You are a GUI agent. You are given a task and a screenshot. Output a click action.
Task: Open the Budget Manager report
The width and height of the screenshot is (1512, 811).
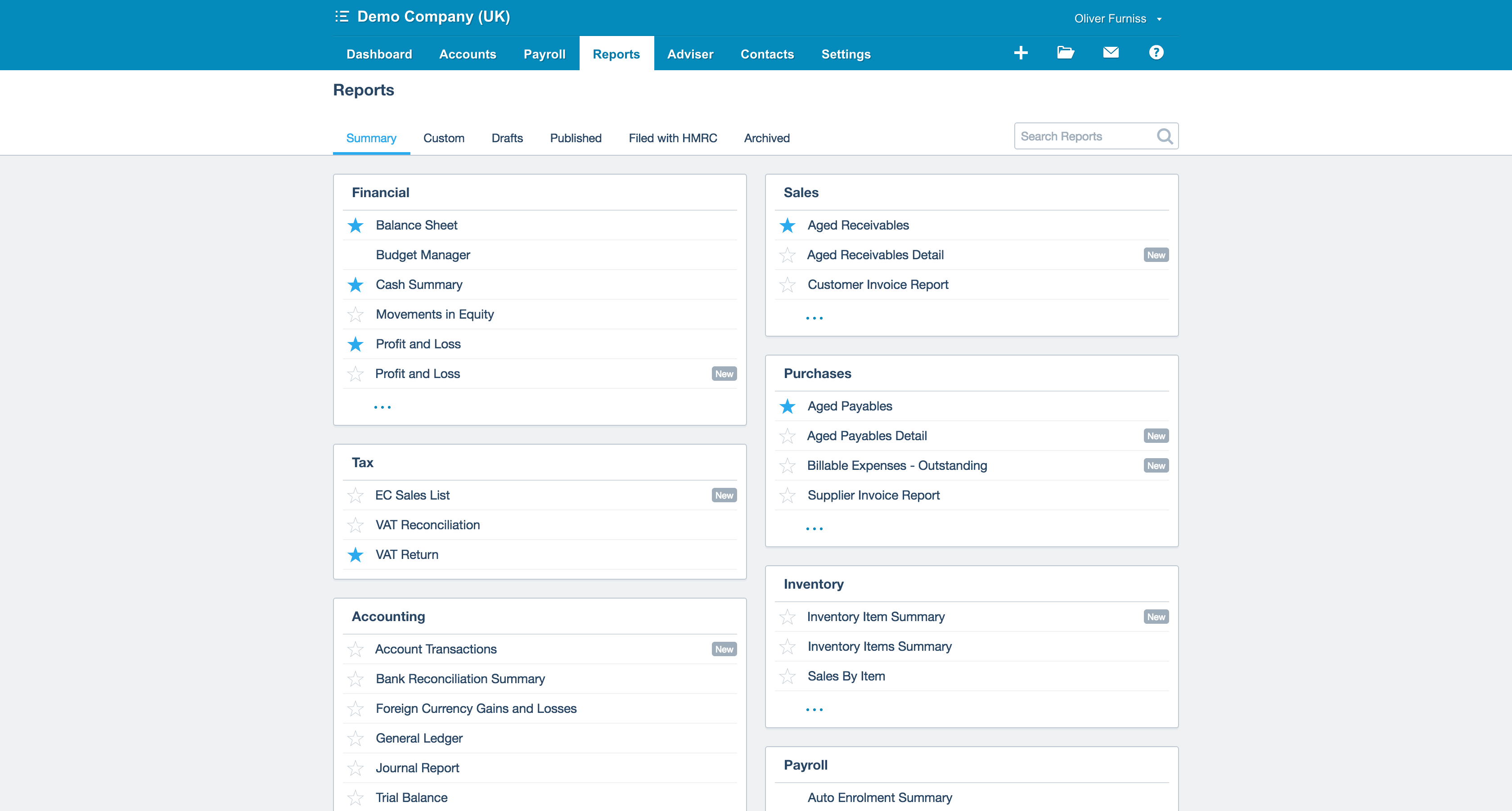(423, 255)
